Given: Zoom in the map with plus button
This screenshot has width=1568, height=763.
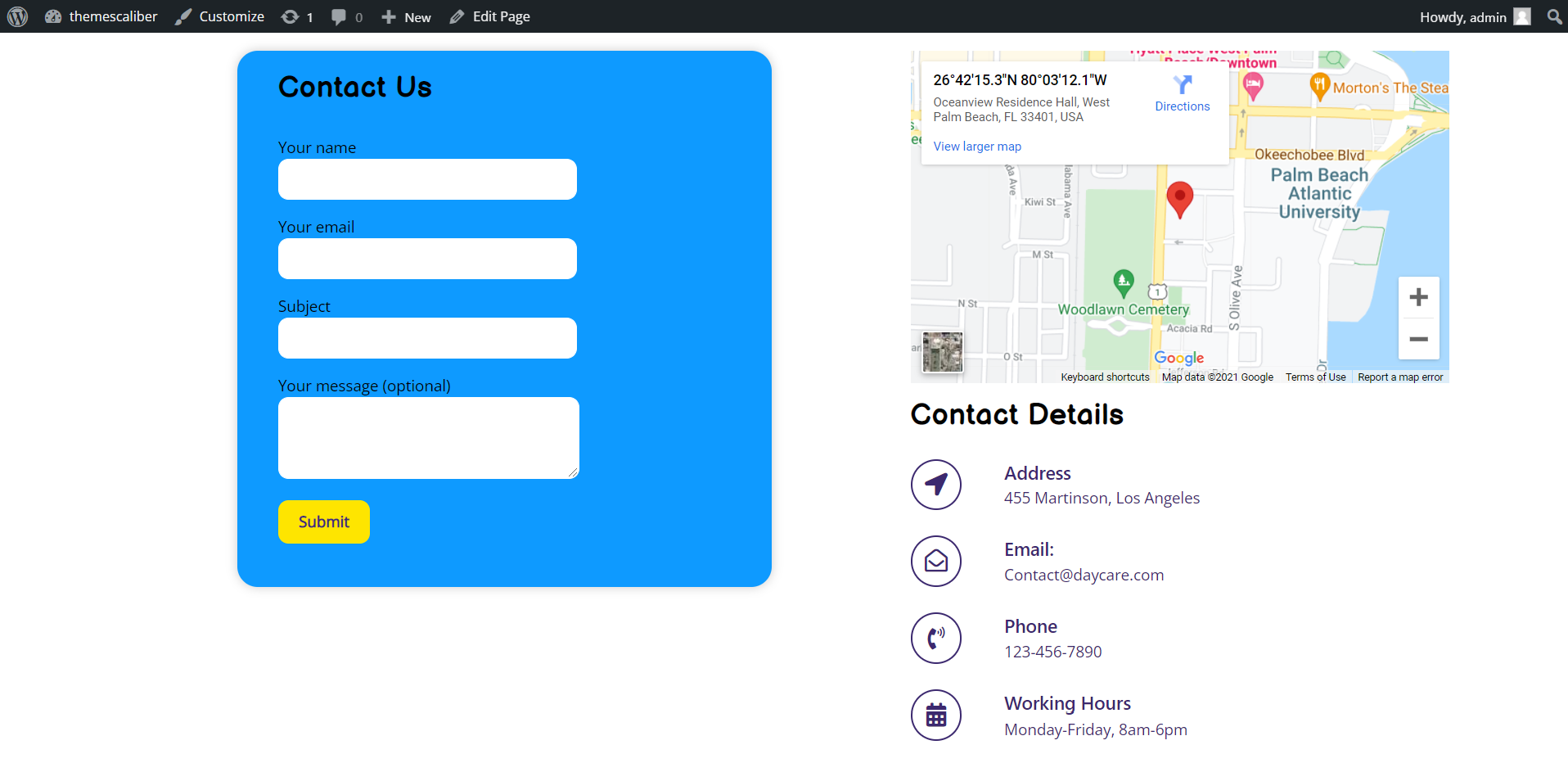Looking at the screenshot, I should (1418, 297).
